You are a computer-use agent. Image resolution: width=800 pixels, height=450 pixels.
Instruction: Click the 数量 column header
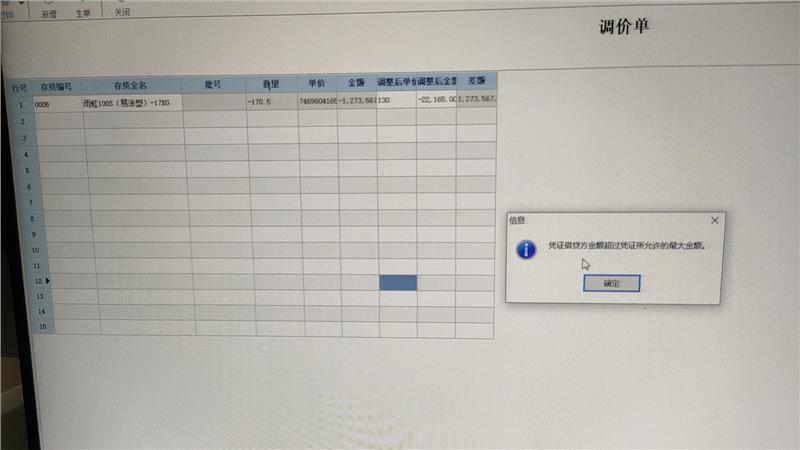coord(270,84)
